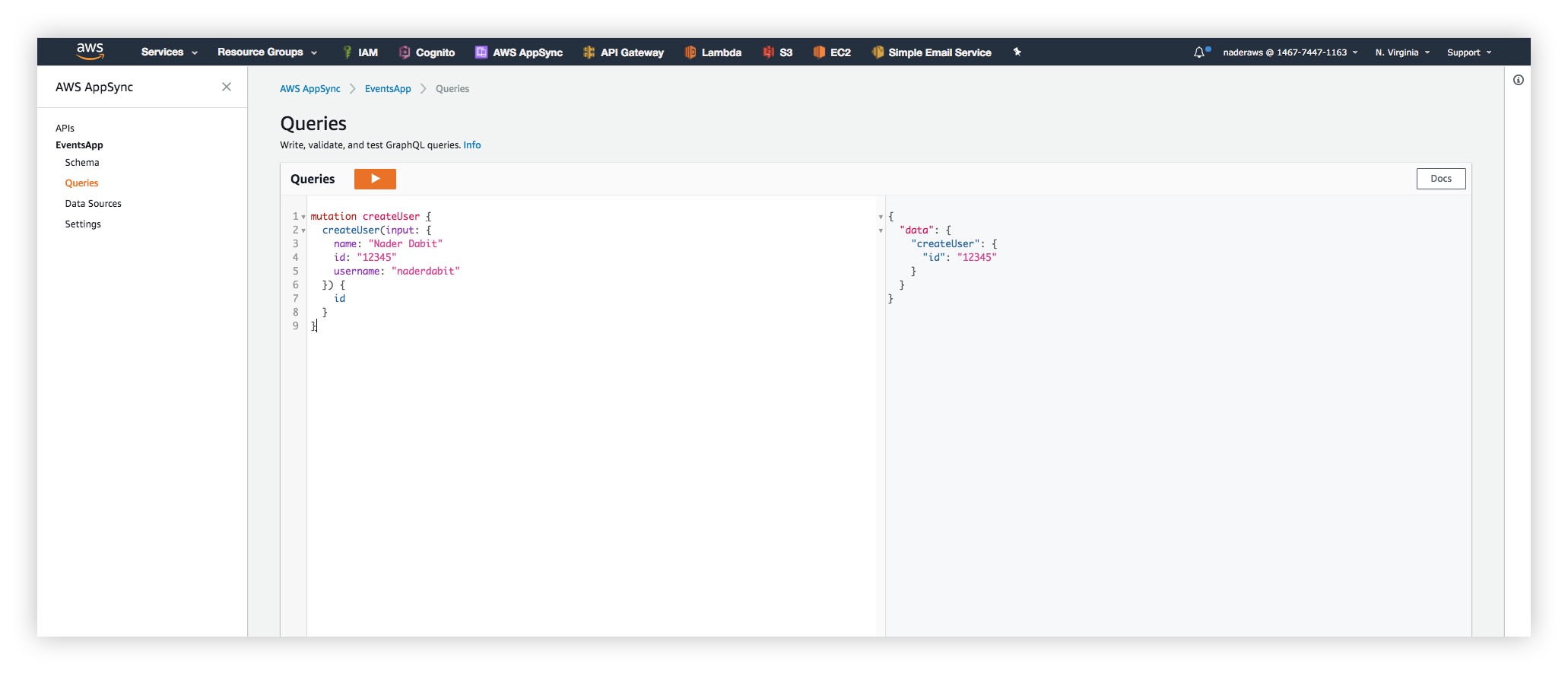Image resolution: width=1568 pixels, height=683 pixels.
Task: Select Data Sources in the sidebar
Action: [x=93, y=204]
